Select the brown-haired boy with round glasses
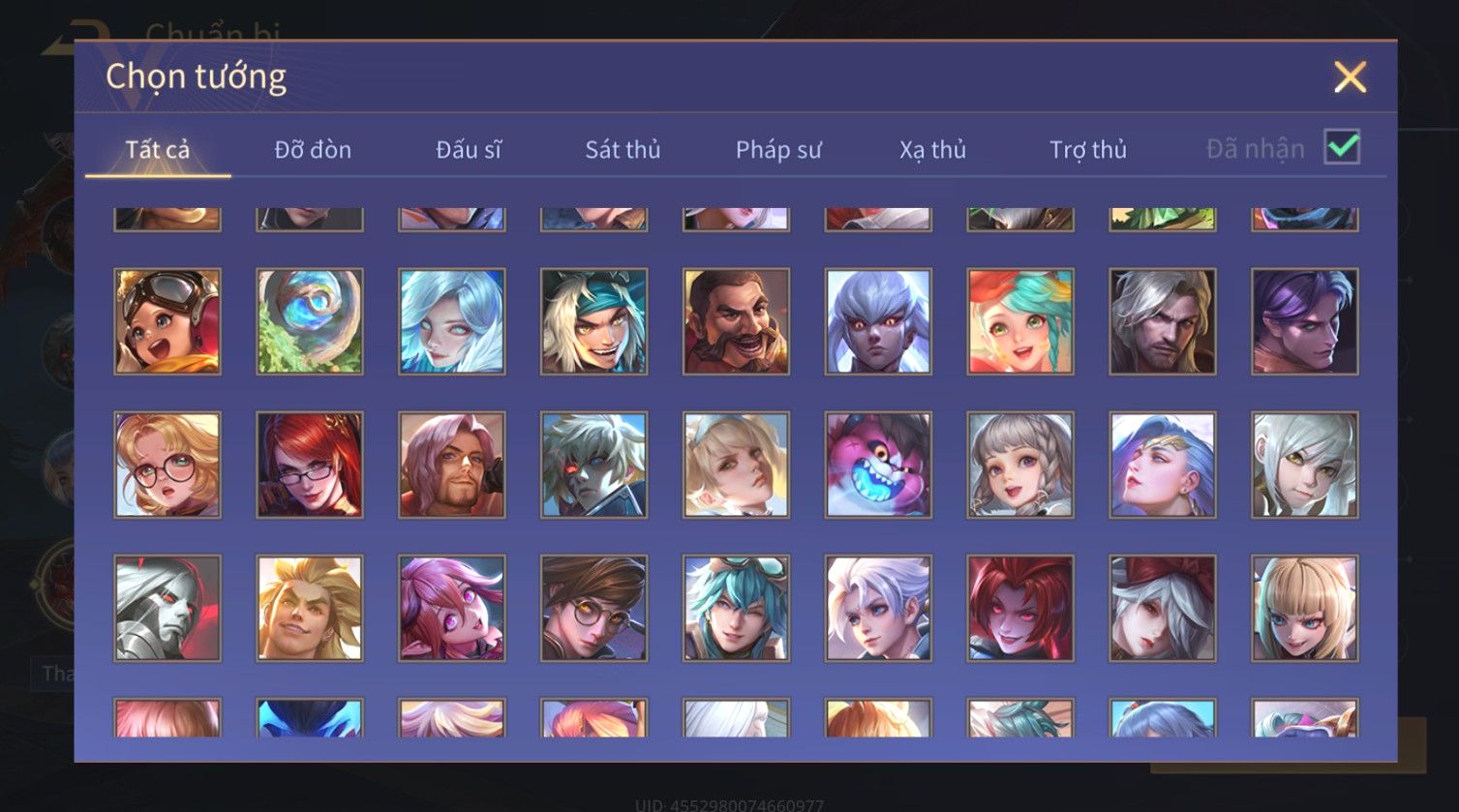Screen dimensions: 1459x812 click(x=594, y=608)
